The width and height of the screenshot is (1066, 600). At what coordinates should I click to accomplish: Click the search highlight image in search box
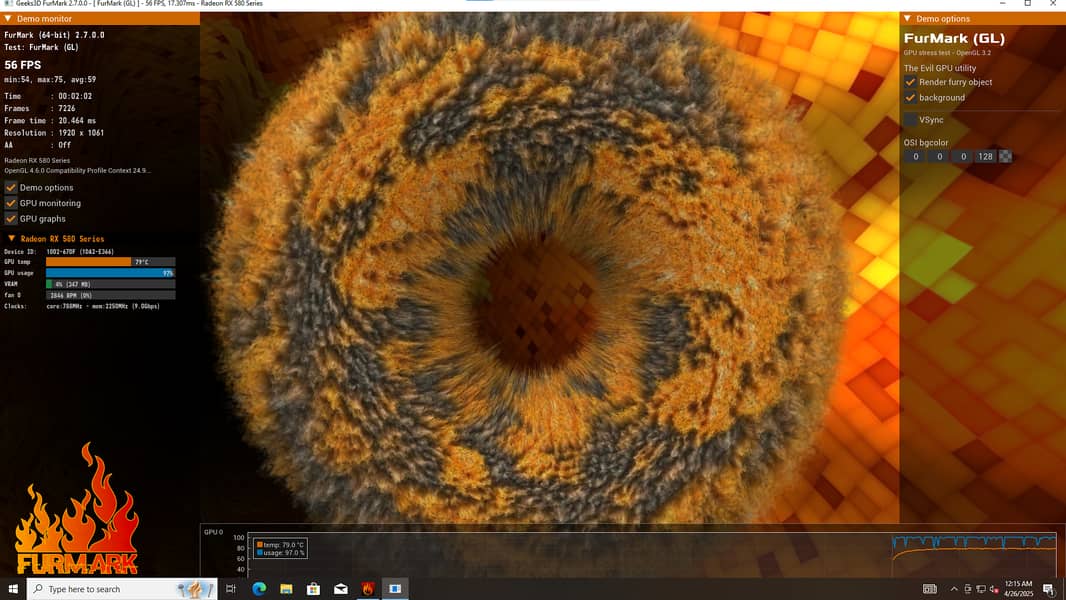point(194,589)
